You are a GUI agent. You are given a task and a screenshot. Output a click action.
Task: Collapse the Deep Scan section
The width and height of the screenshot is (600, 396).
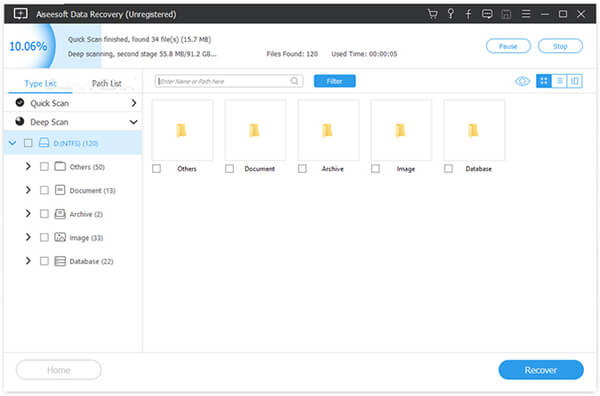point(133,122)
